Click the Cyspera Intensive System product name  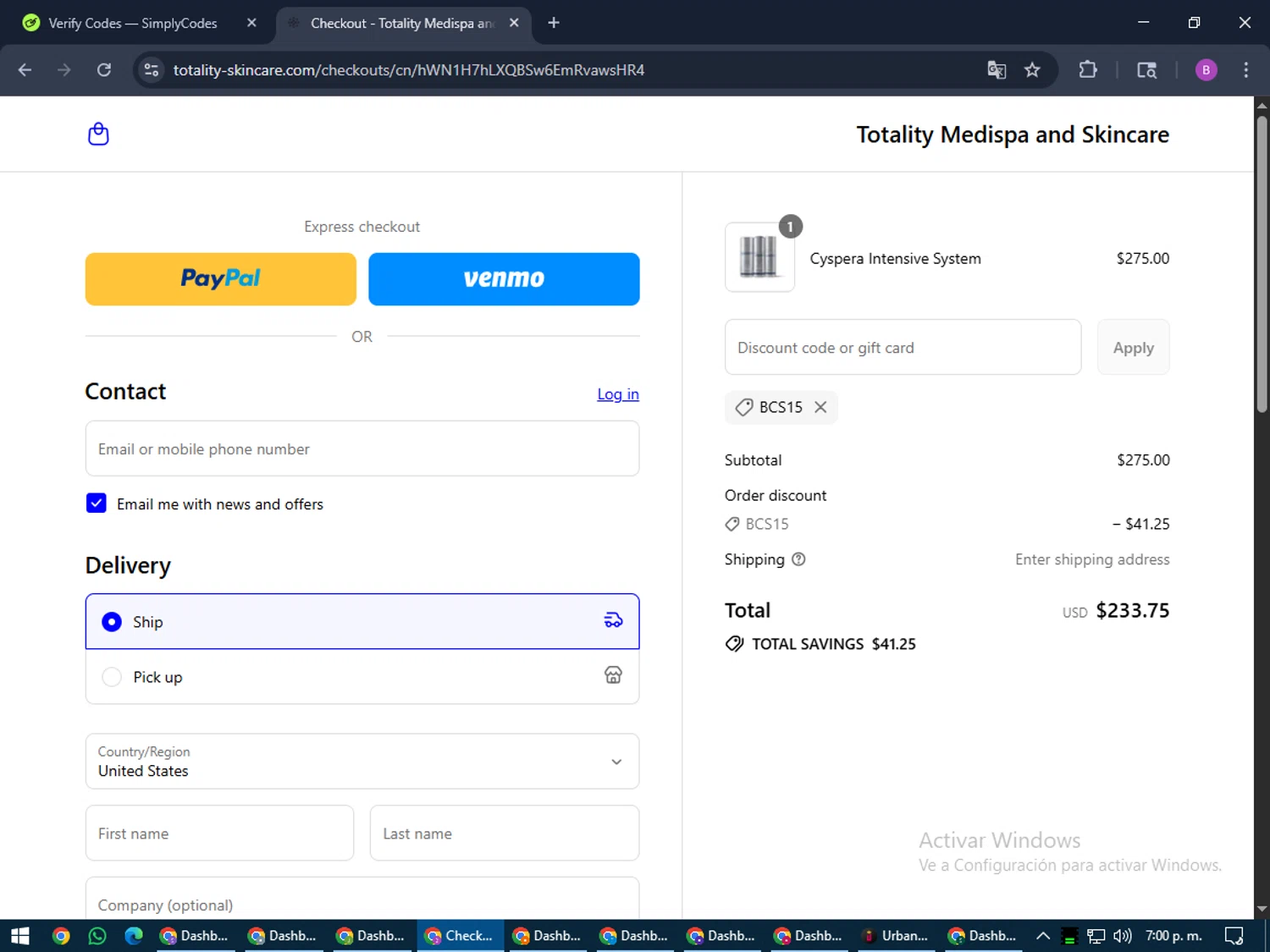(895, 259)
